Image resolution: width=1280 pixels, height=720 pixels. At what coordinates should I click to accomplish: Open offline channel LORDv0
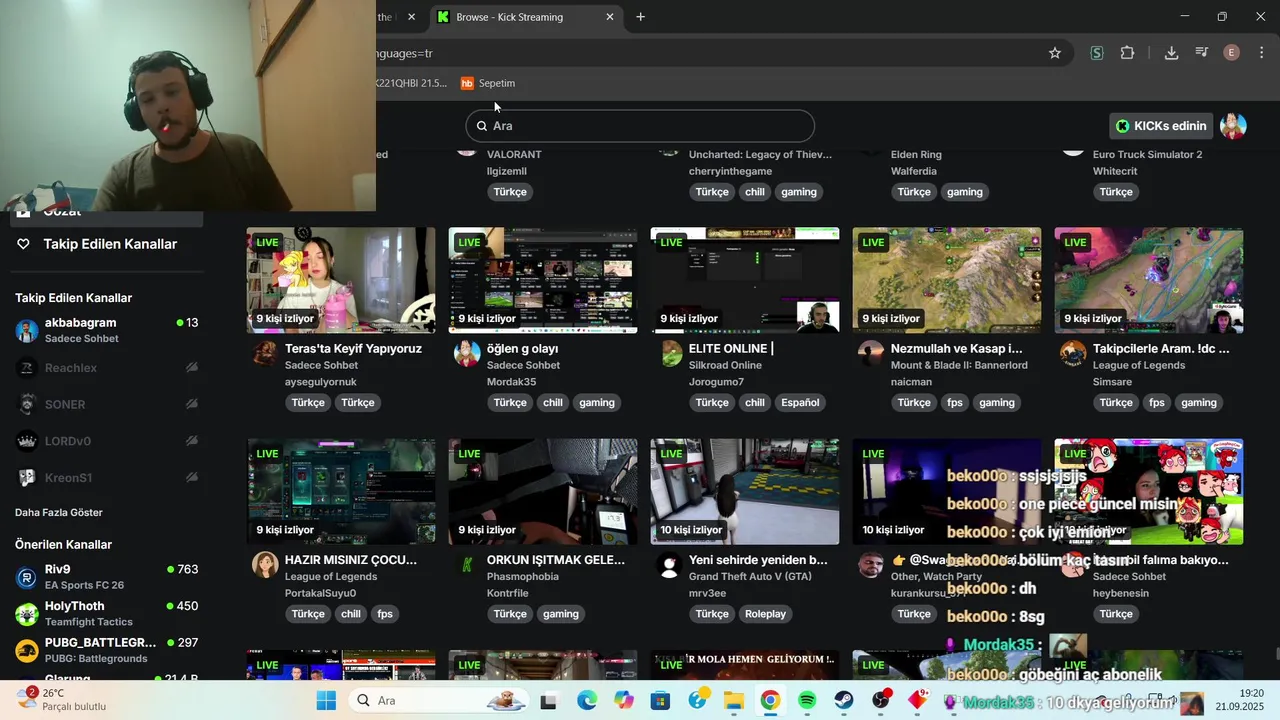pyautogui.click(x=107, y=441)
